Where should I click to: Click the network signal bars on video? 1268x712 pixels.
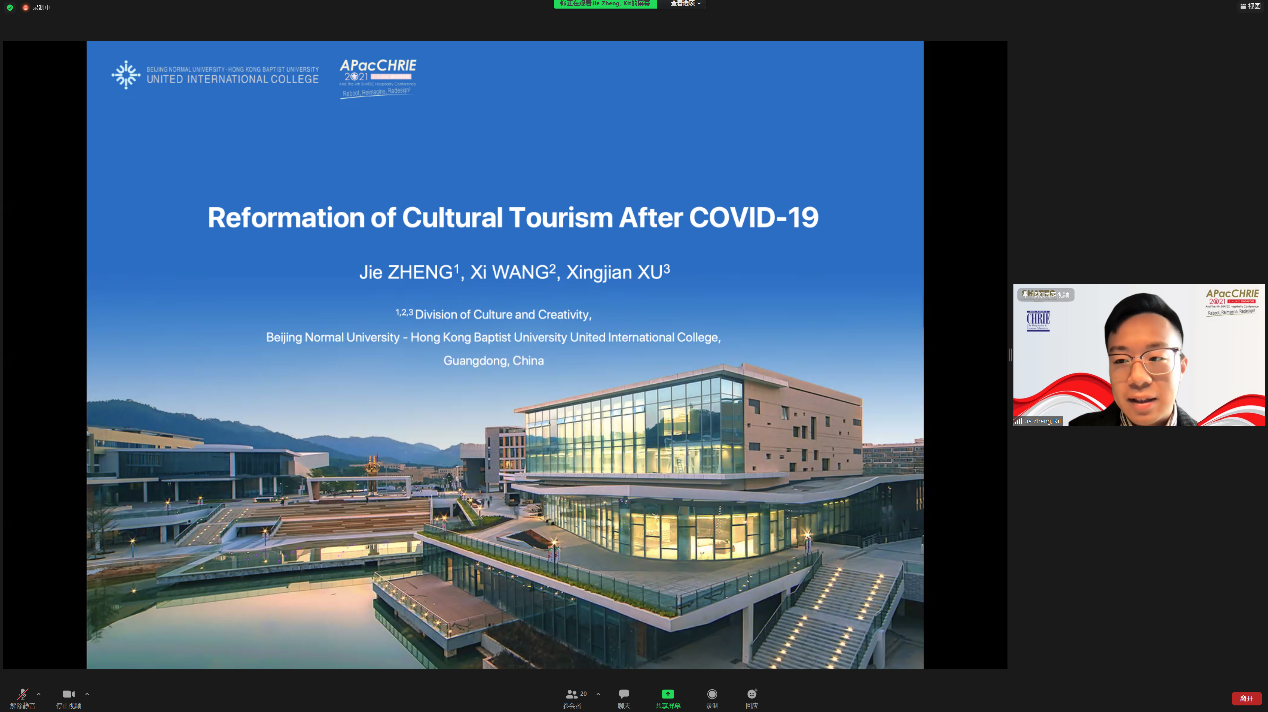[1019, 421]
